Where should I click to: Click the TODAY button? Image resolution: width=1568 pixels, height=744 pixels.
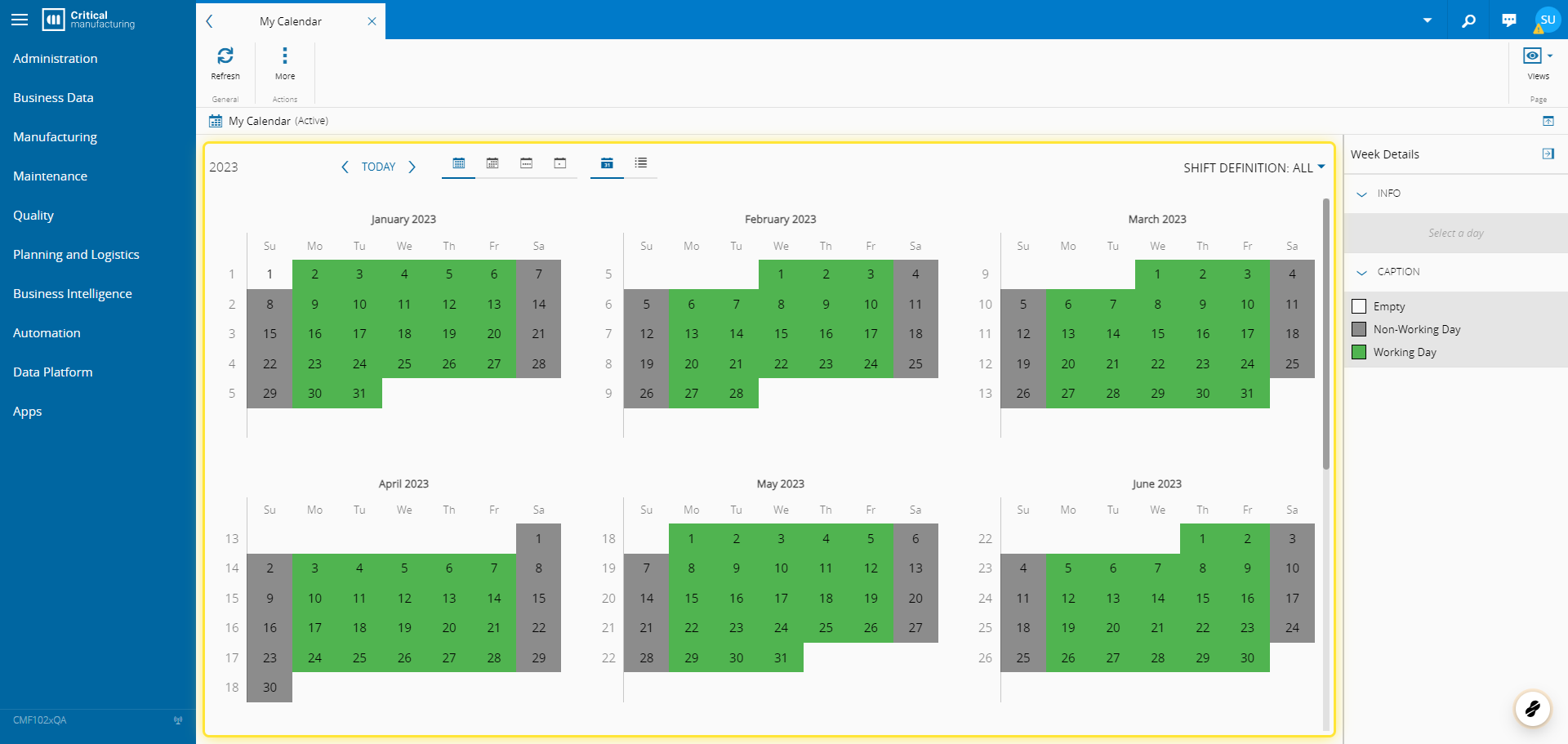(378, 167)
